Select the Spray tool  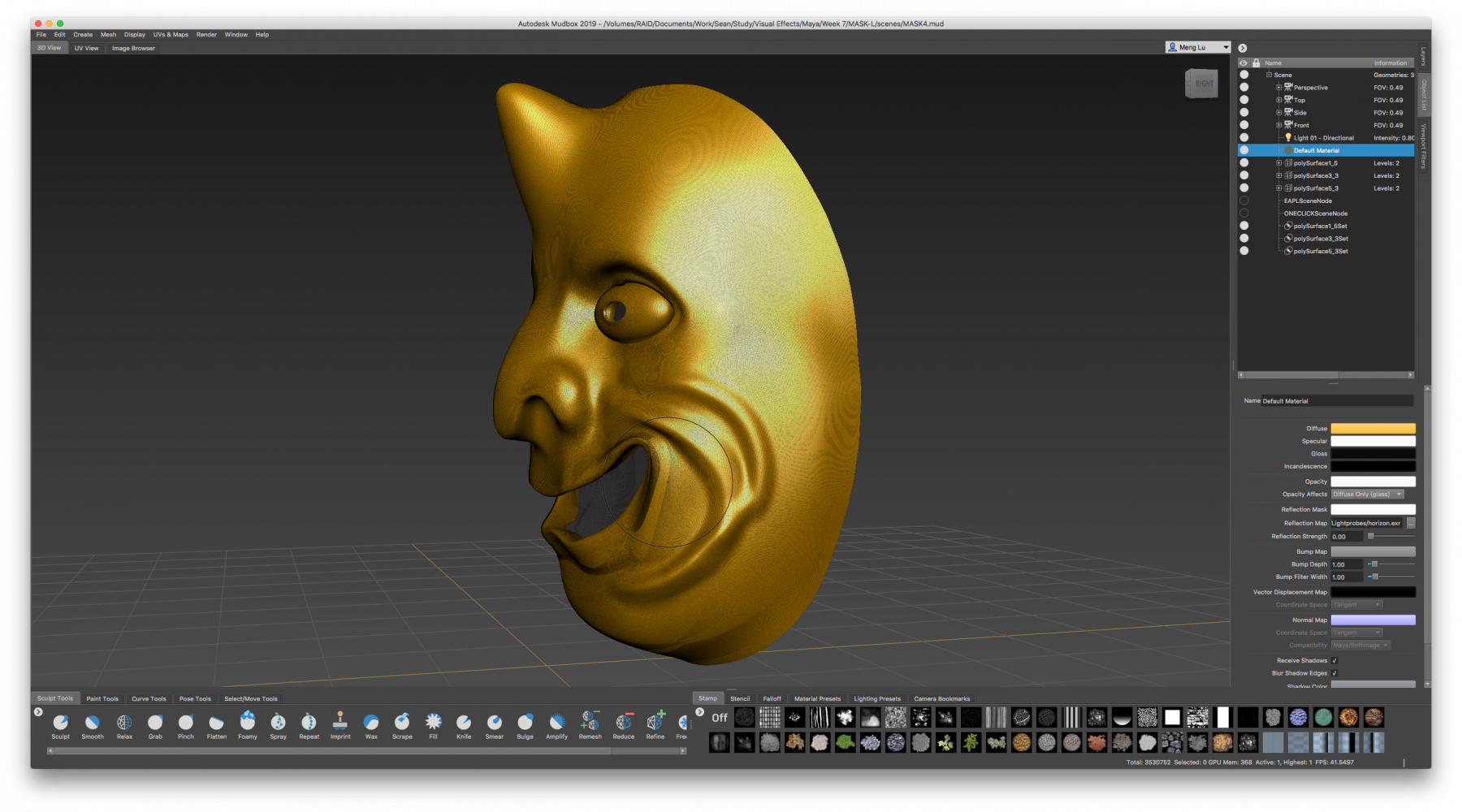tap(279, 724)
